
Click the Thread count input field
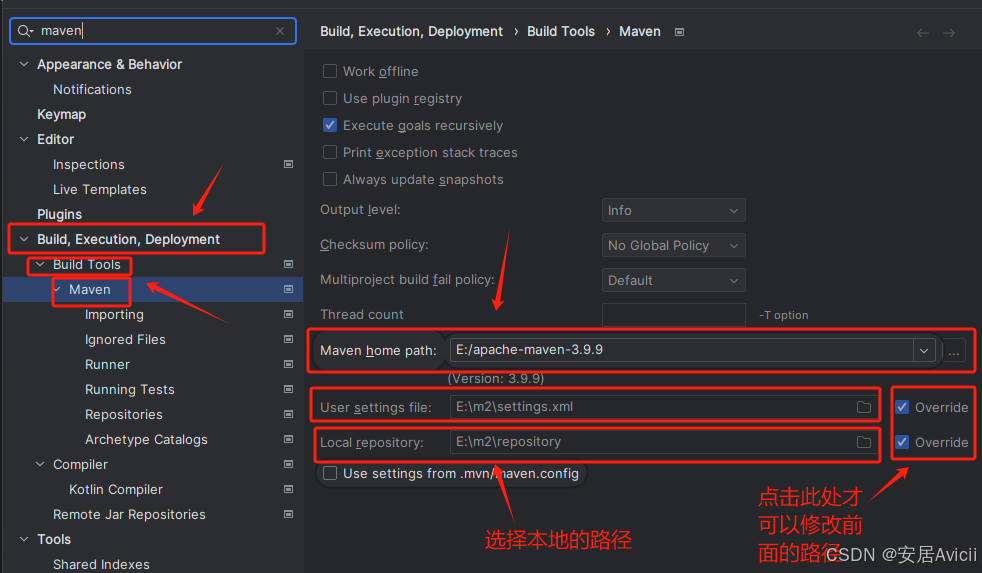point(673,315)
